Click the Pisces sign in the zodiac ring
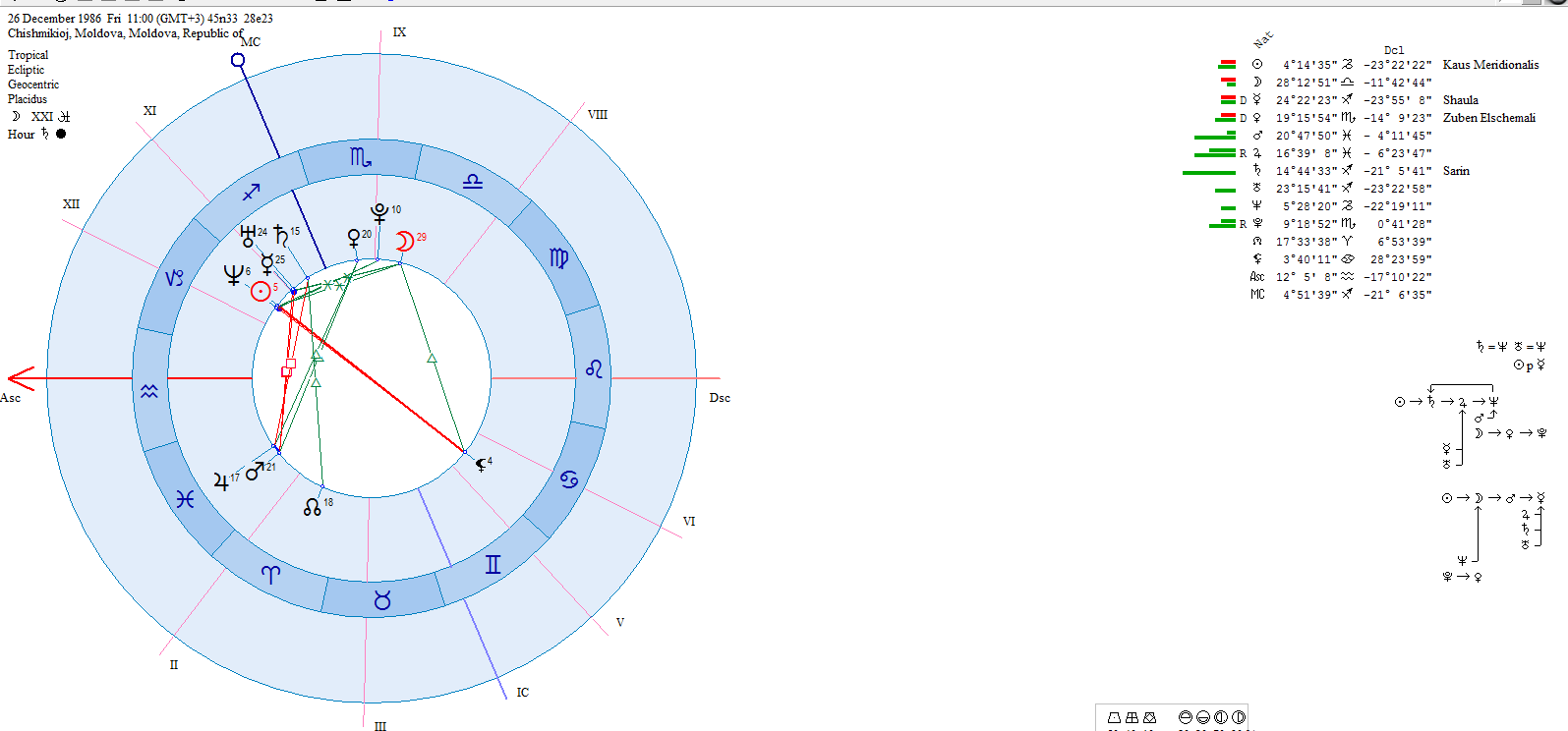 pos(186,499)
